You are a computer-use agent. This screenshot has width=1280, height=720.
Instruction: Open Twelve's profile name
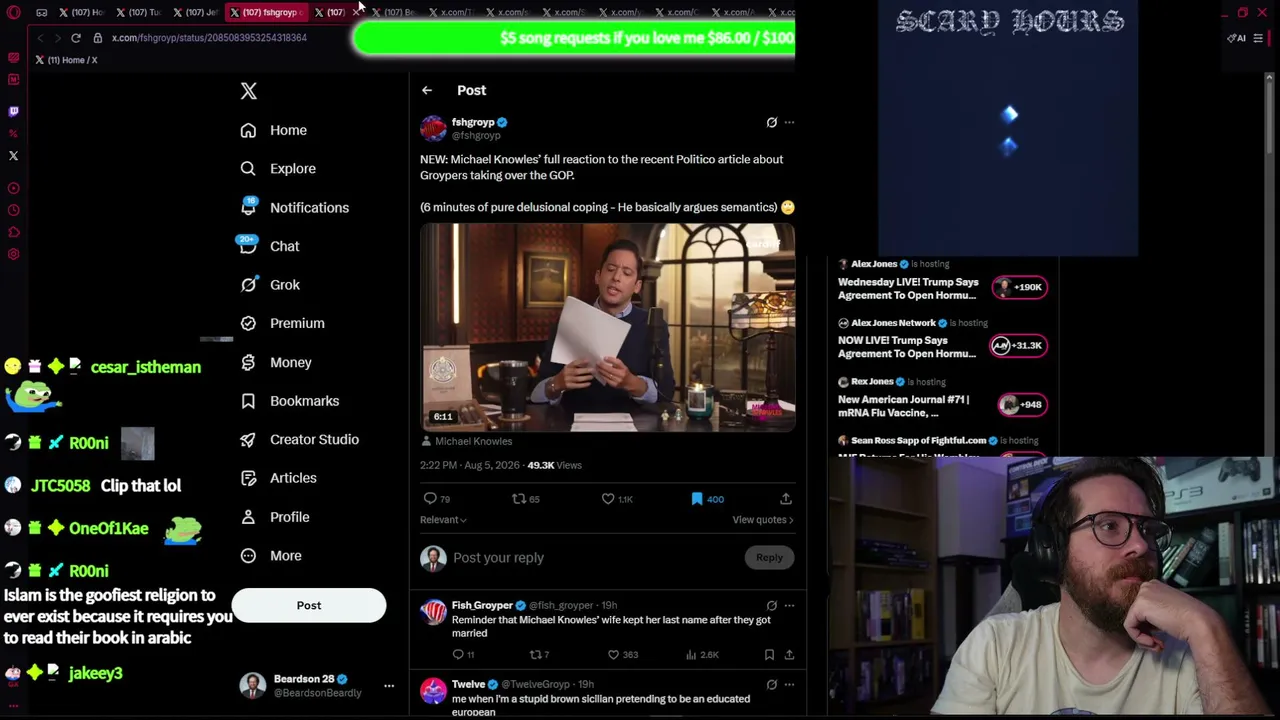468,684
